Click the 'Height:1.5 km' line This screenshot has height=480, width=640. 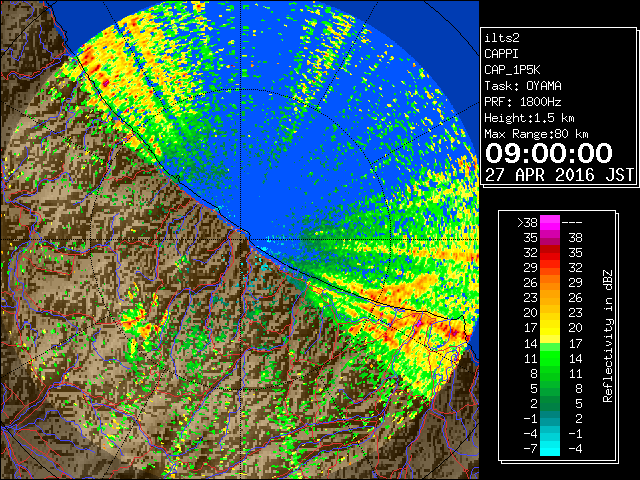(x=529, y=118)
